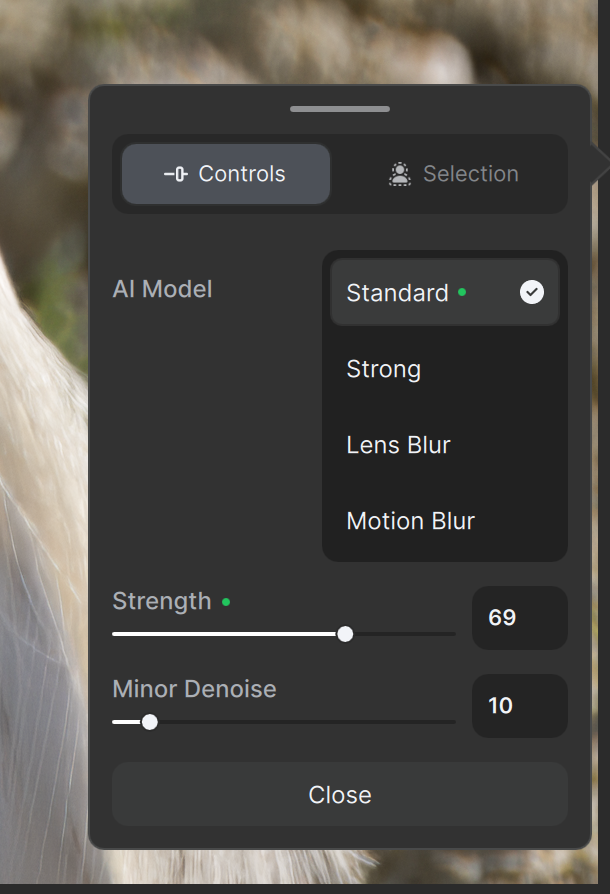Click the green dot beside Standard
The image size is (610, 894).
pyautogui.click(x=462, y=292)
